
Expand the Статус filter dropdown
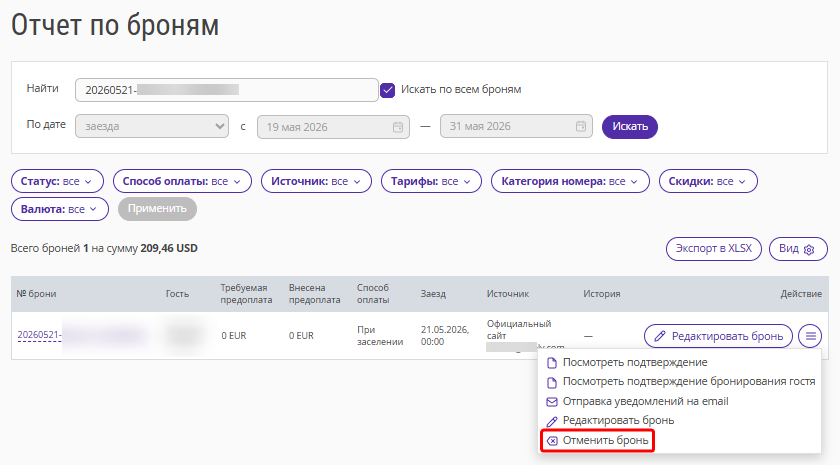(x=57, y=181)
